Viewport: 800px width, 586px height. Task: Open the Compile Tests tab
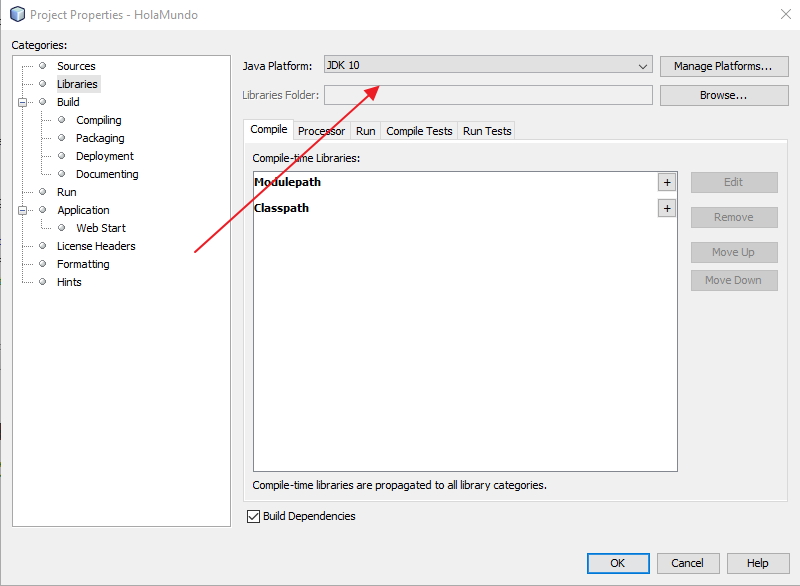point(419,131)
